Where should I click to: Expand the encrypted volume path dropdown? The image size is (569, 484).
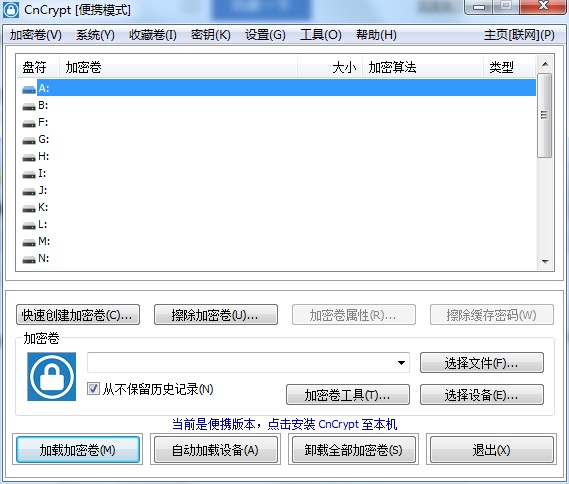pyautogui.click(x=401, y=362)
